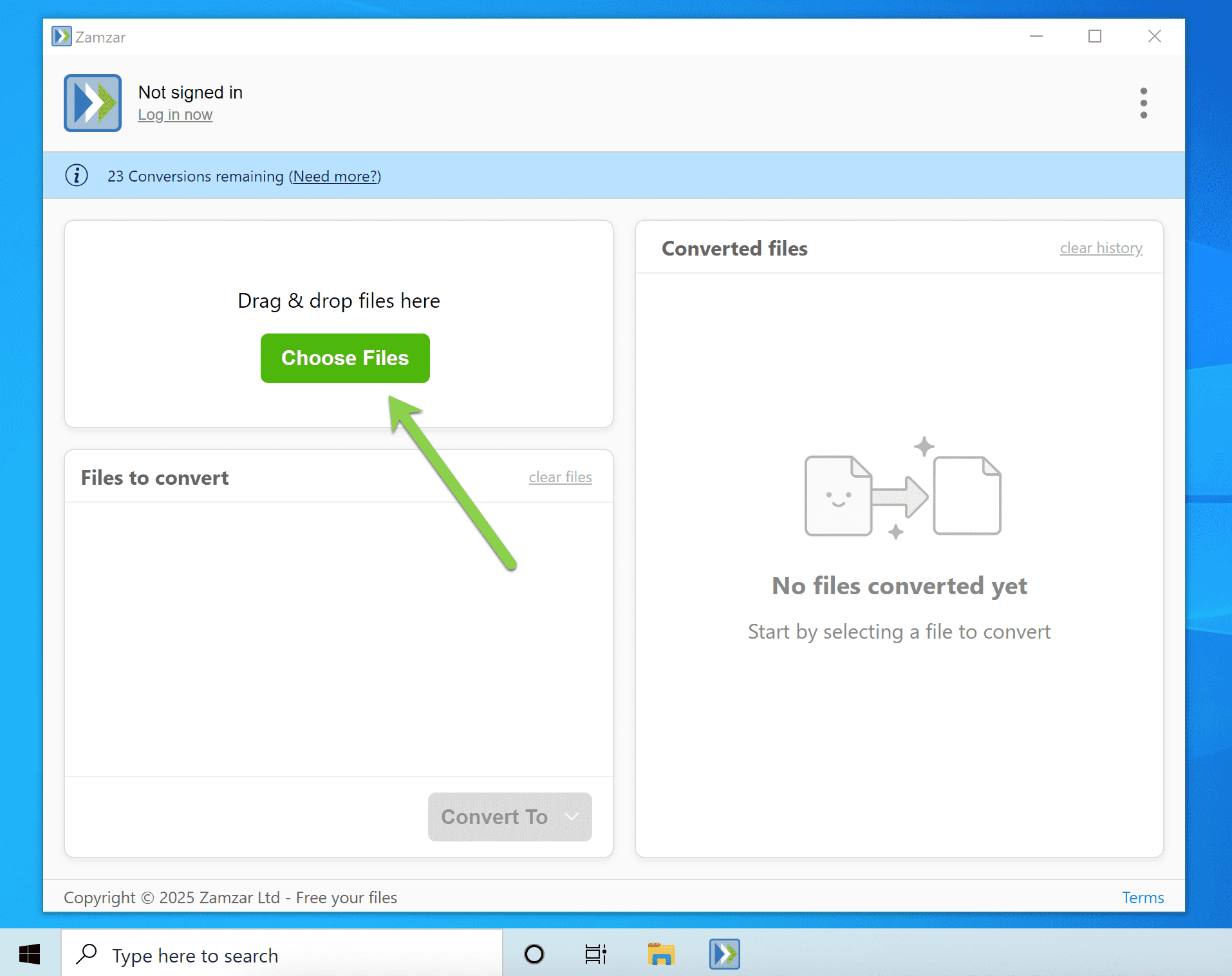
Task: Open the Terms page
Action: click(1142, 897)
